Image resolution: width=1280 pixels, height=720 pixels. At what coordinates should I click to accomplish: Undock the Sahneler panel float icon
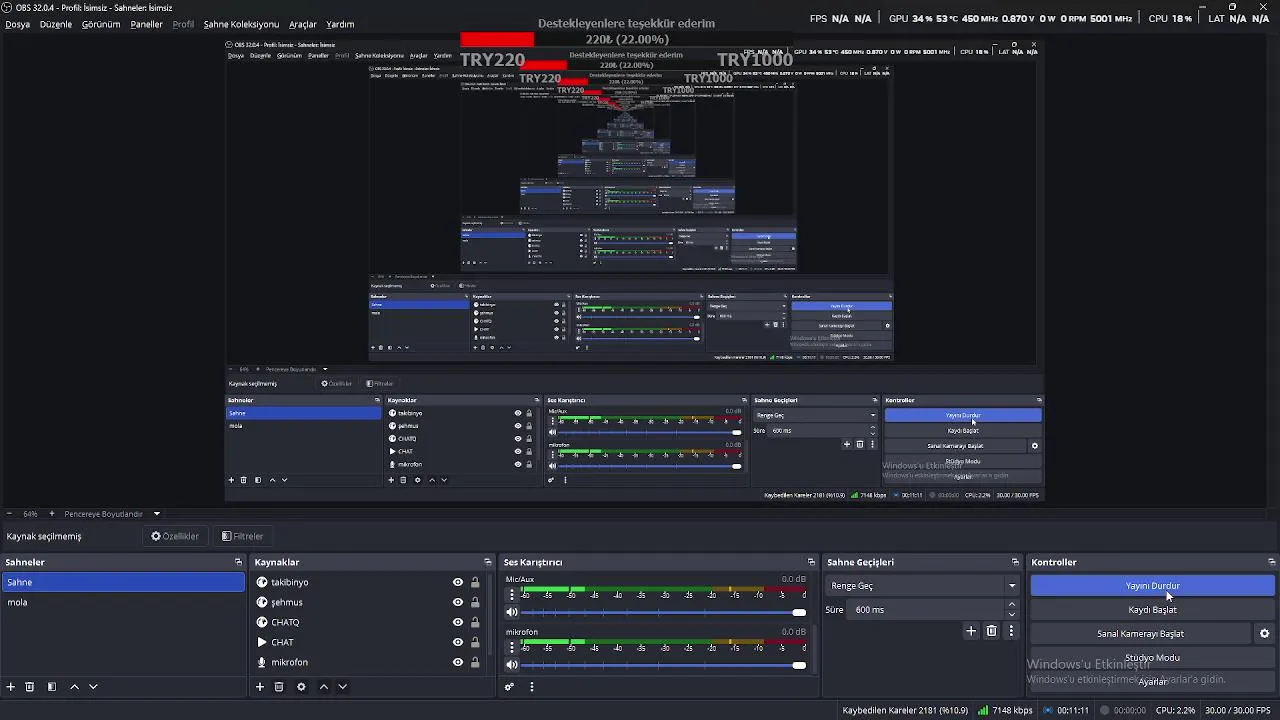pyautogui.click(x=238, y=562)
